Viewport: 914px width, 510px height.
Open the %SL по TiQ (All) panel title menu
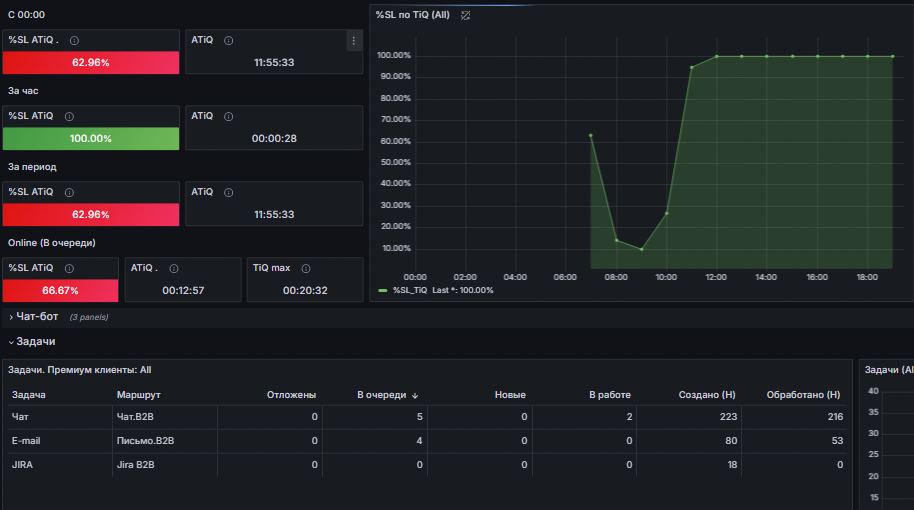[x=413, y=15]
